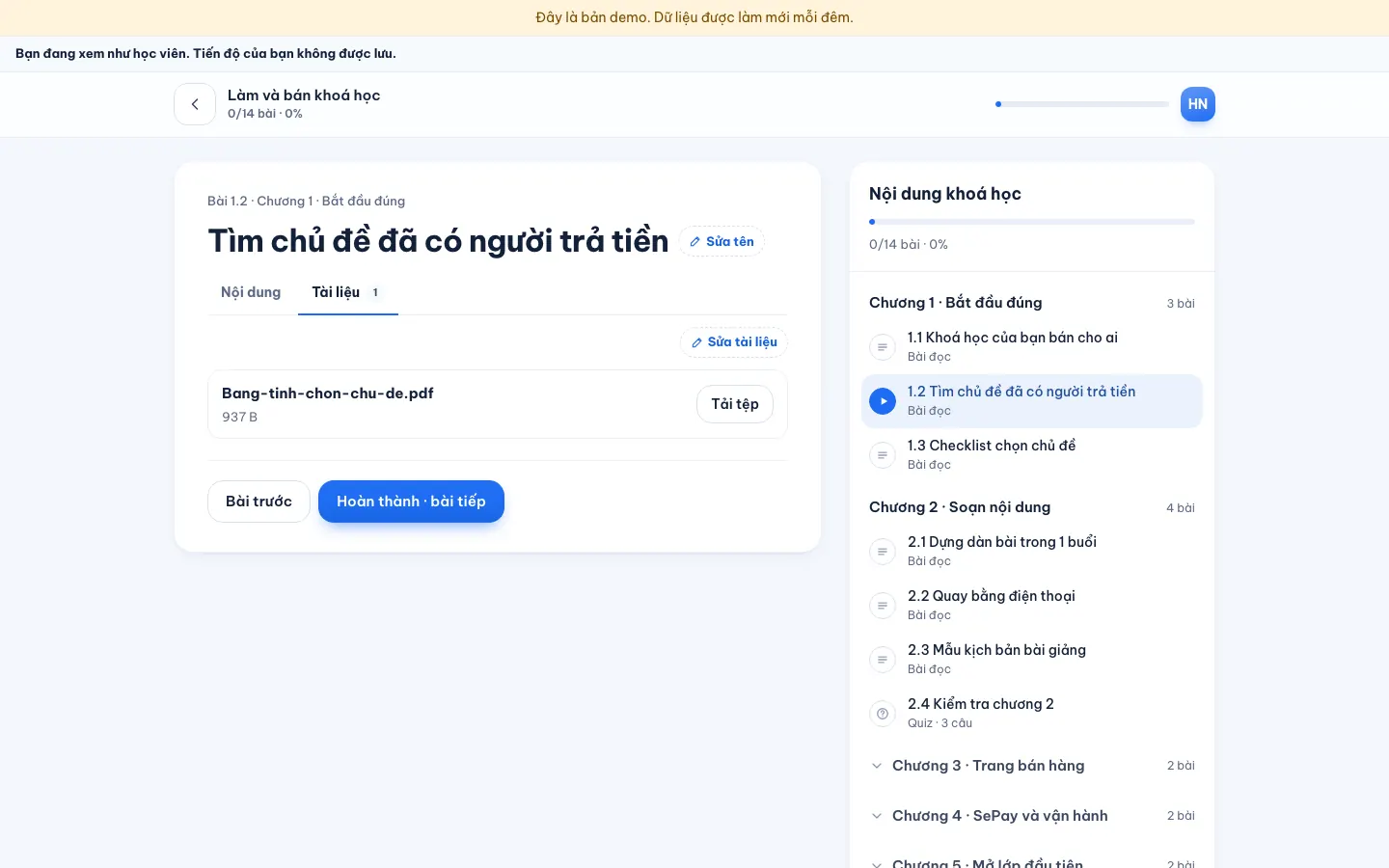Download file with Tải tệp button
Image resolution: width=1389 pixels, height=868 pixels.
point(735,404)
